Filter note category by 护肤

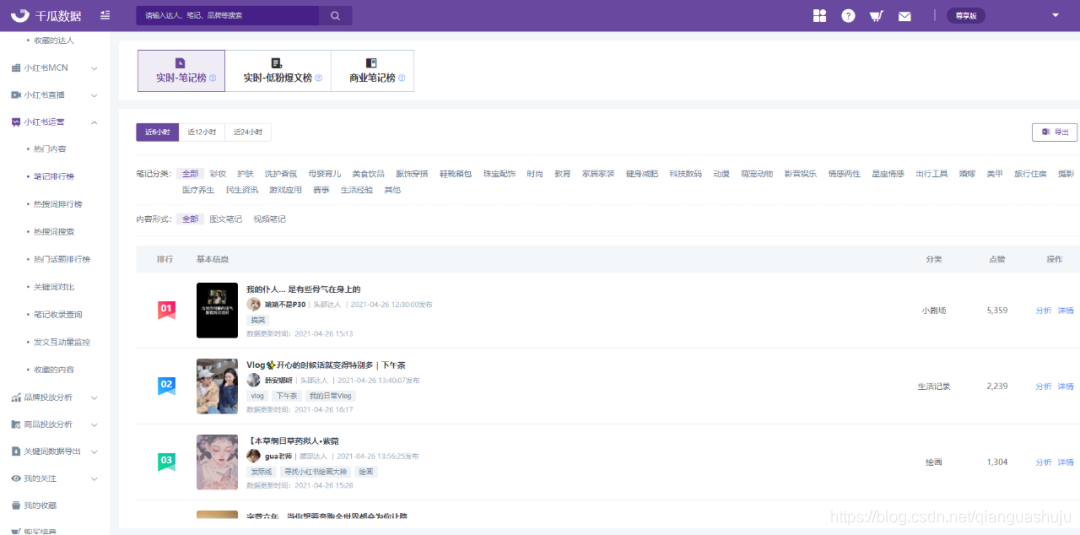click(x=245, y=174)
